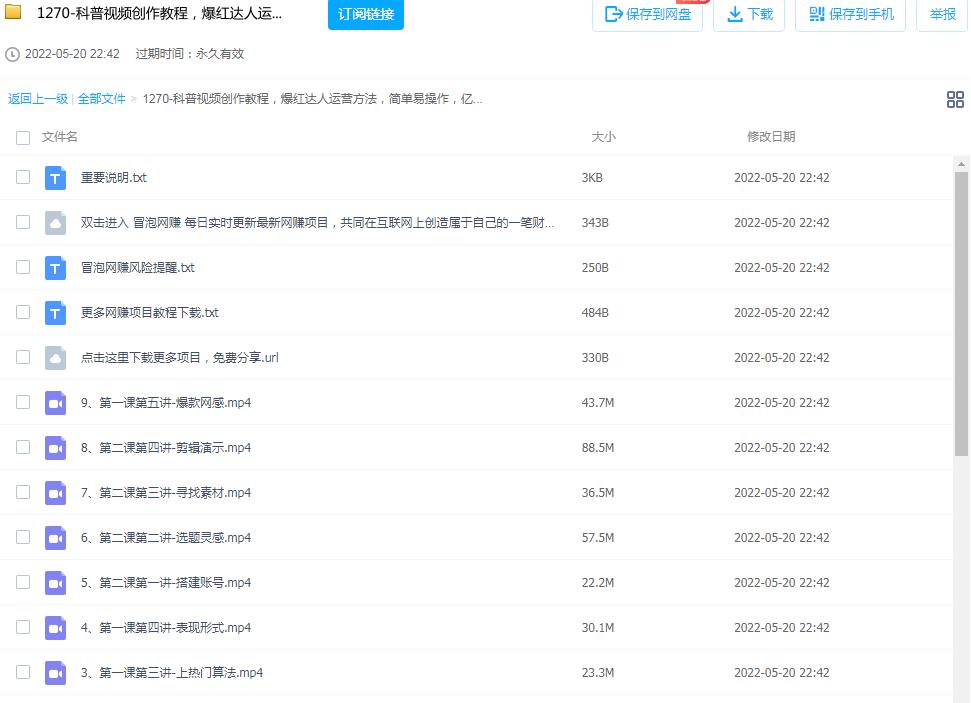
Task: Sort by the 大小 column header
Action: pyautogui.click(x=603, y=137)
